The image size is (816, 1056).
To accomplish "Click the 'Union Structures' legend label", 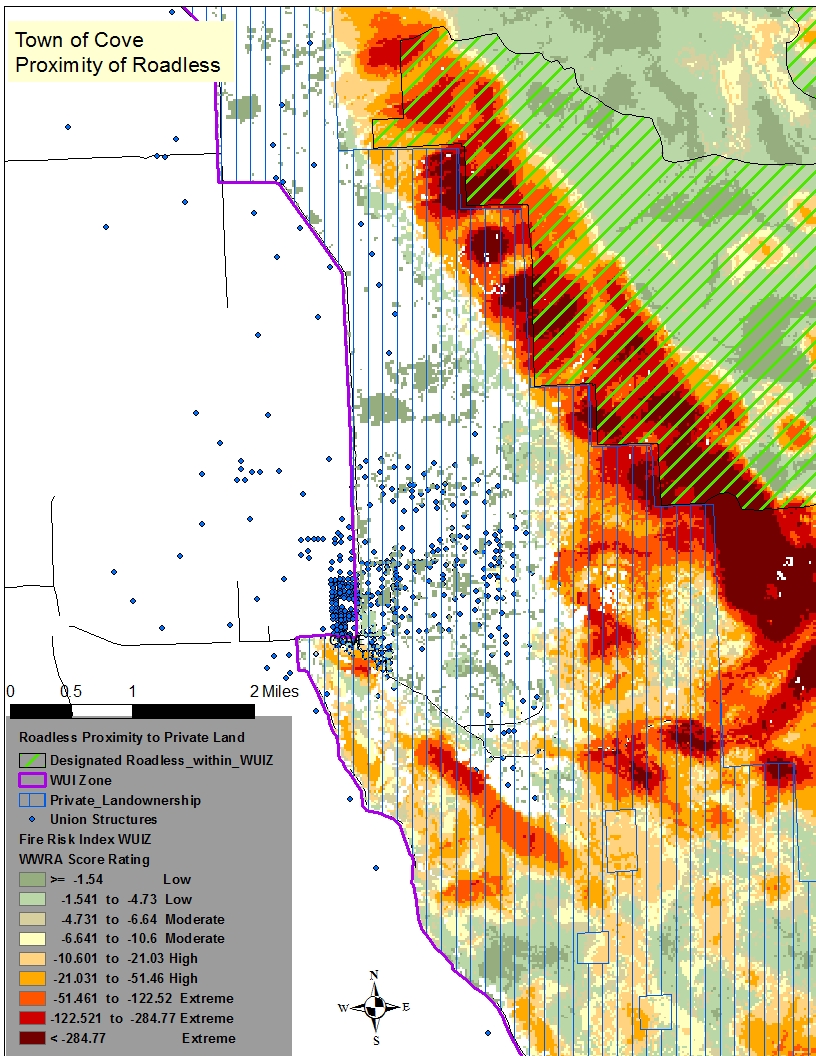I will tap(104, 820).
